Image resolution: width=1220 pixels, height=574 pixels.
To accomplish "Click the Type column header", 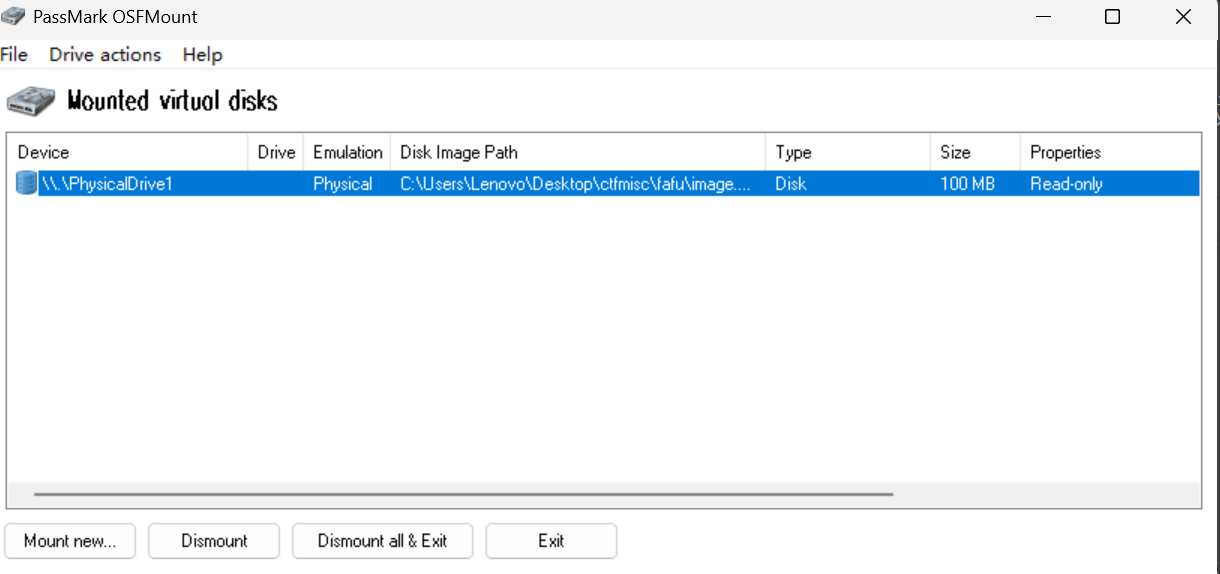I will (x=848, y=152).
